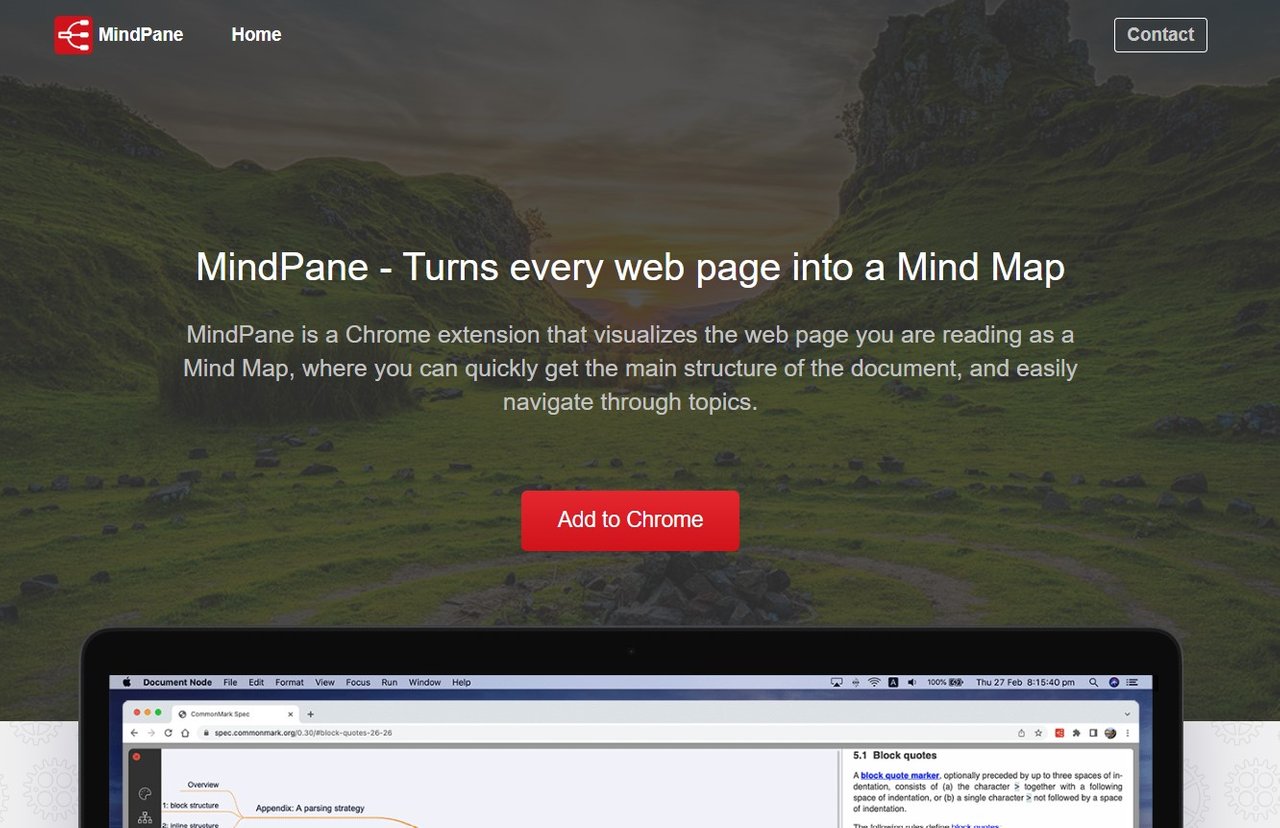Click the 100% battery indicator
Viewport: 1280px width, 828px height.
[945, 682]
